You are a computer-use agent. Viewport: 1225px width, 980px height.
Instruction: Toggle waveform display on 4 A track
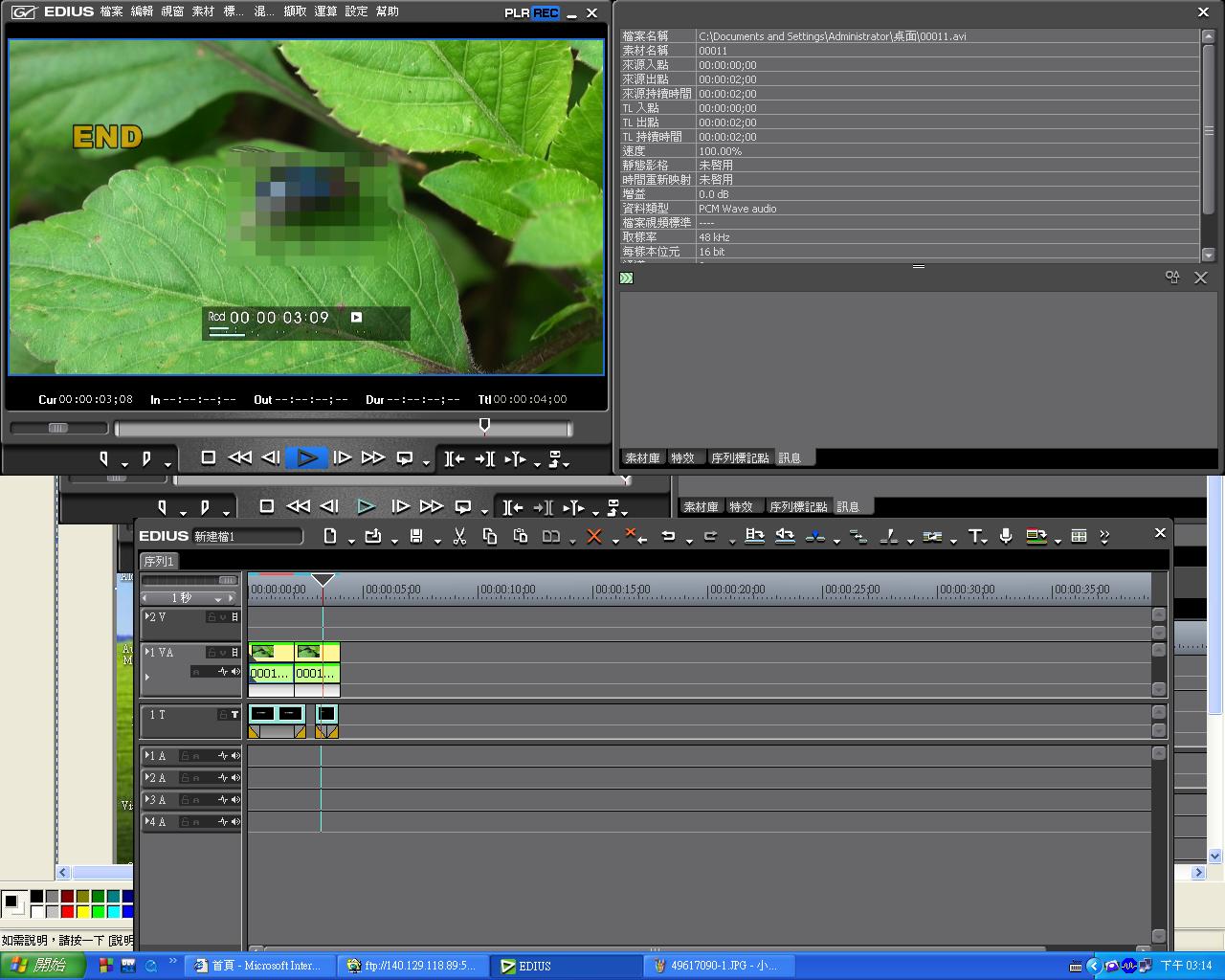(x=223, y=822)
